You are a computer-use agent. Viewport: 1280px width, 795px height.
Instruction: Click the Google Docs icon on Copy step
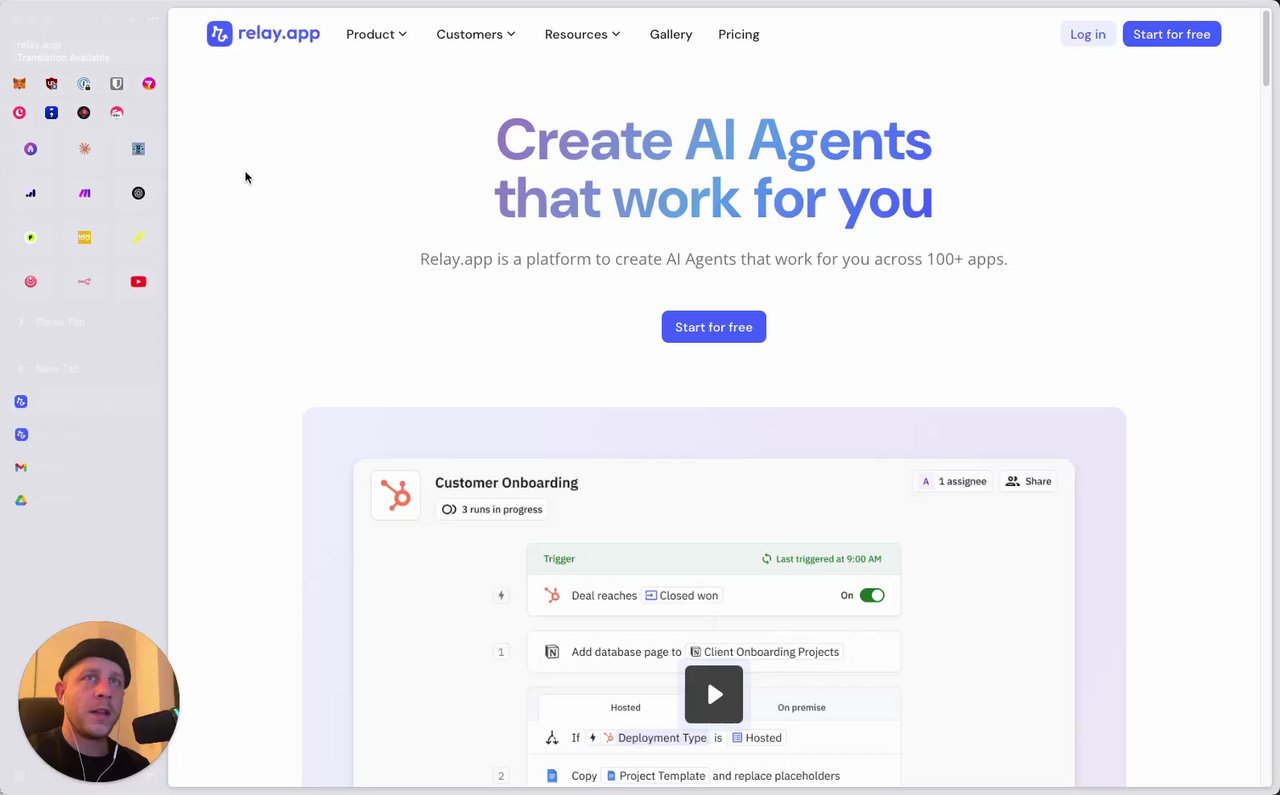[552, 776]
